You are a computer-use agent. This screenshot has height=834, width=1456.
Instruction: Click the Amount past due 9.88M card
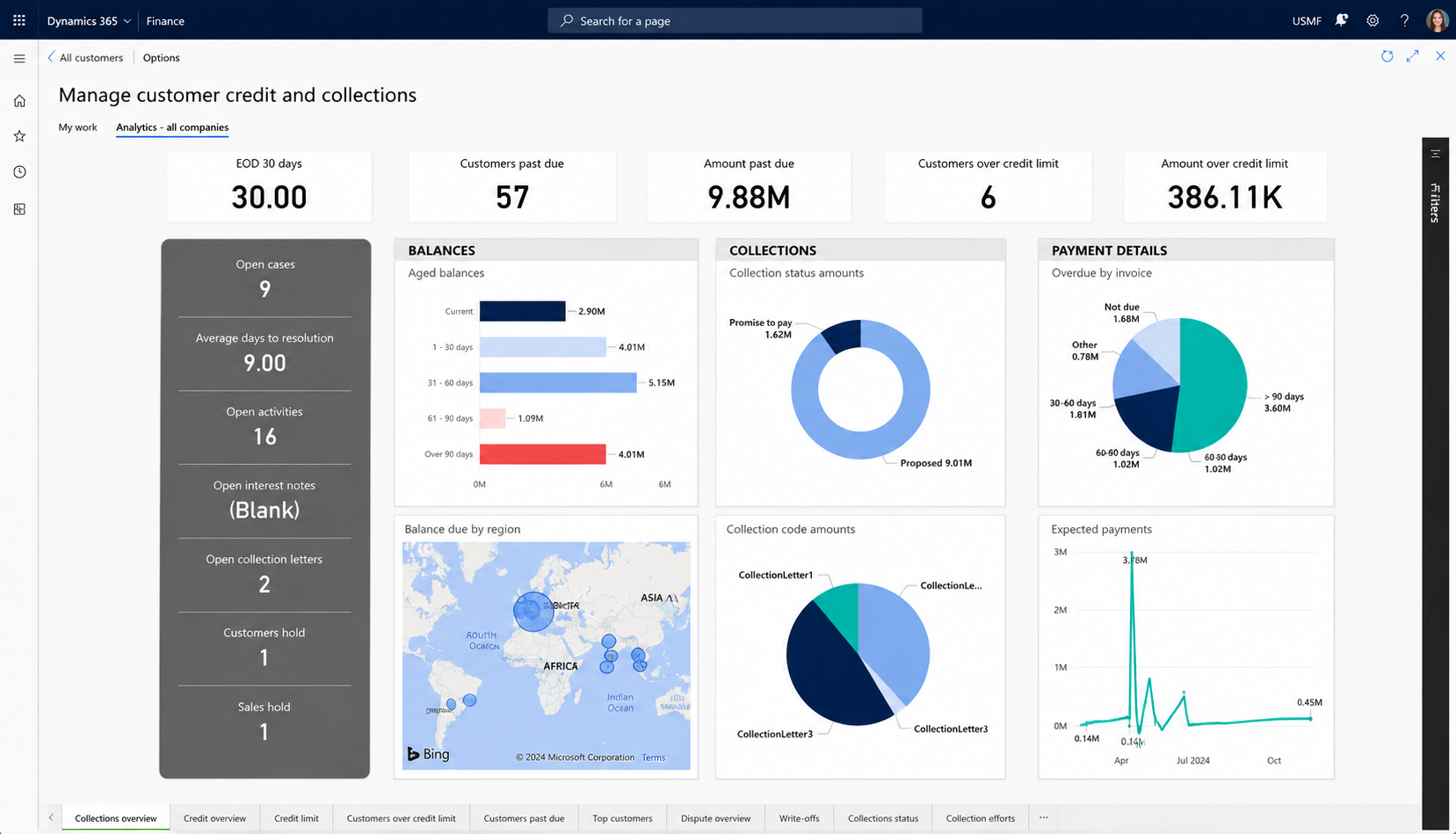point(749,186)
